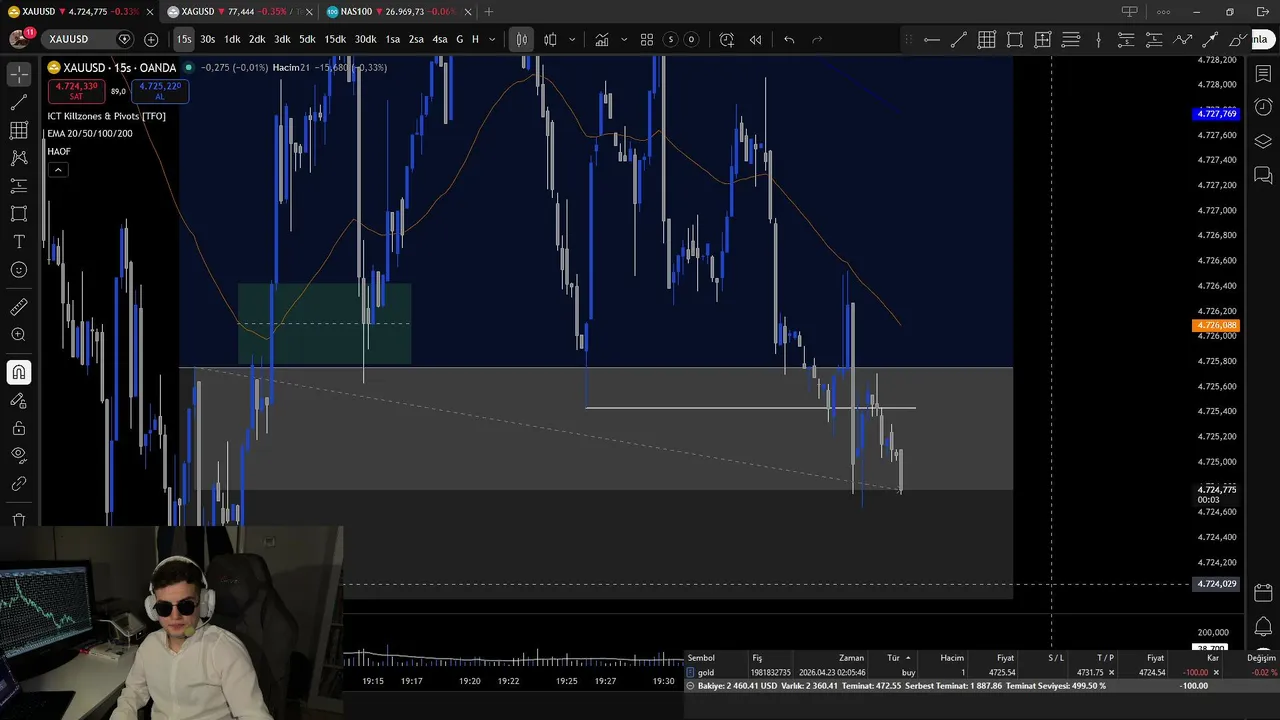Select the ruler measure tool

pos(19,307)
